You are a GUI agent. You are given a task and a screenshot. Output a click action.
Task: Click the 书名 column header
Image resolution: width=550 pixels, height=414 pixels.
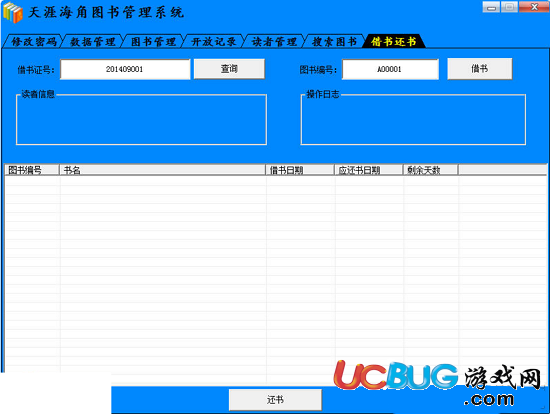coord(162,170)
